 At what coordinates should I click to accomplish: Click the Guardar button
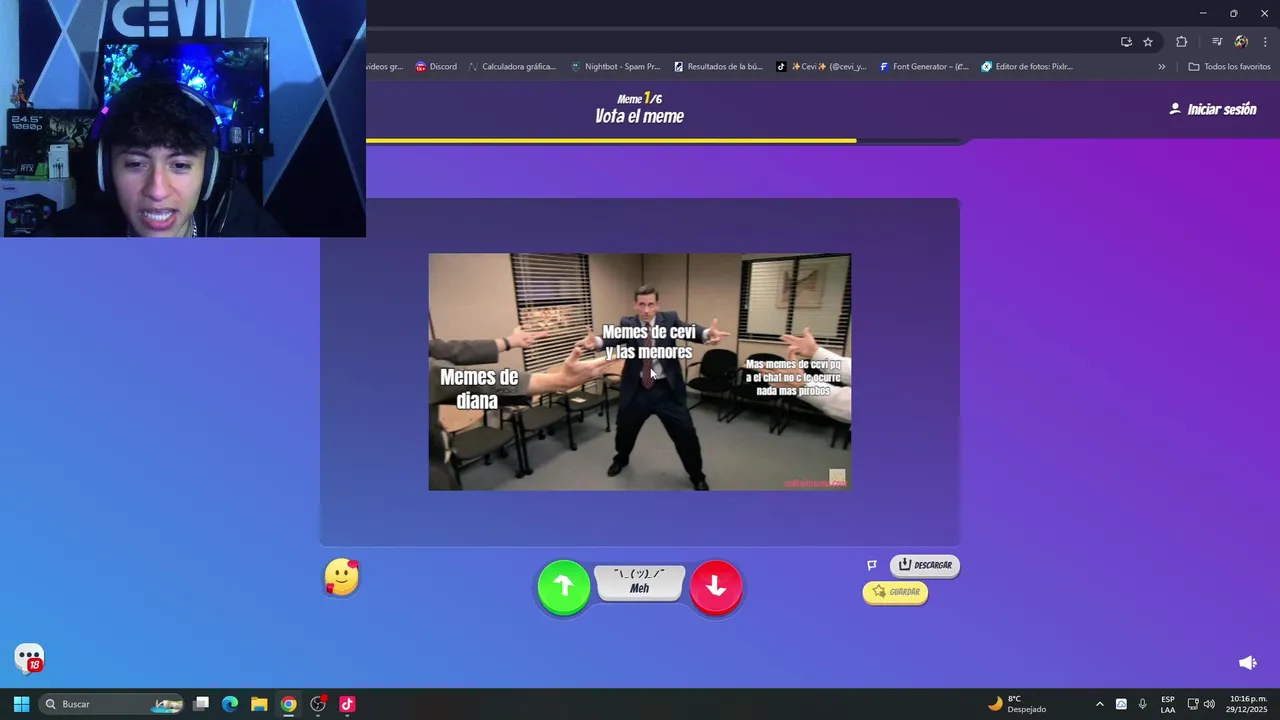click(896, 592)
